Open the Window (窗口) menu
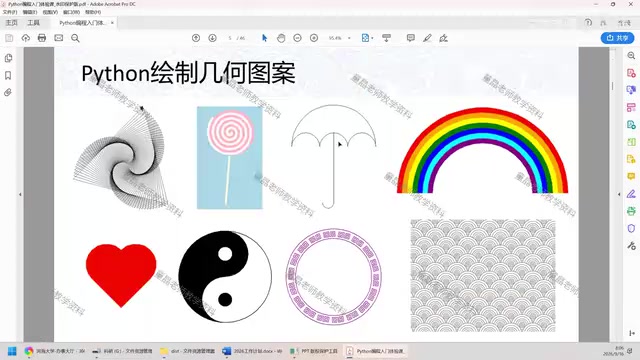640x360 pixels. tap(71, 12)
